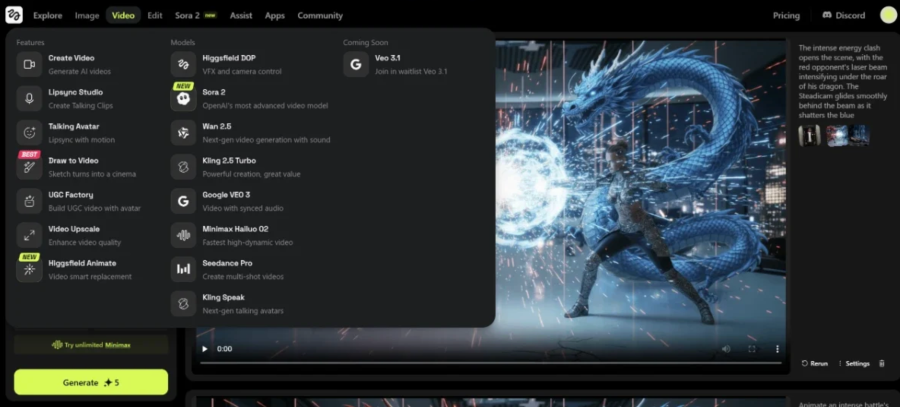
Task: Click the third reference thumbnail beside prompt
Action: pyautogui.click(x=859, y=136)
